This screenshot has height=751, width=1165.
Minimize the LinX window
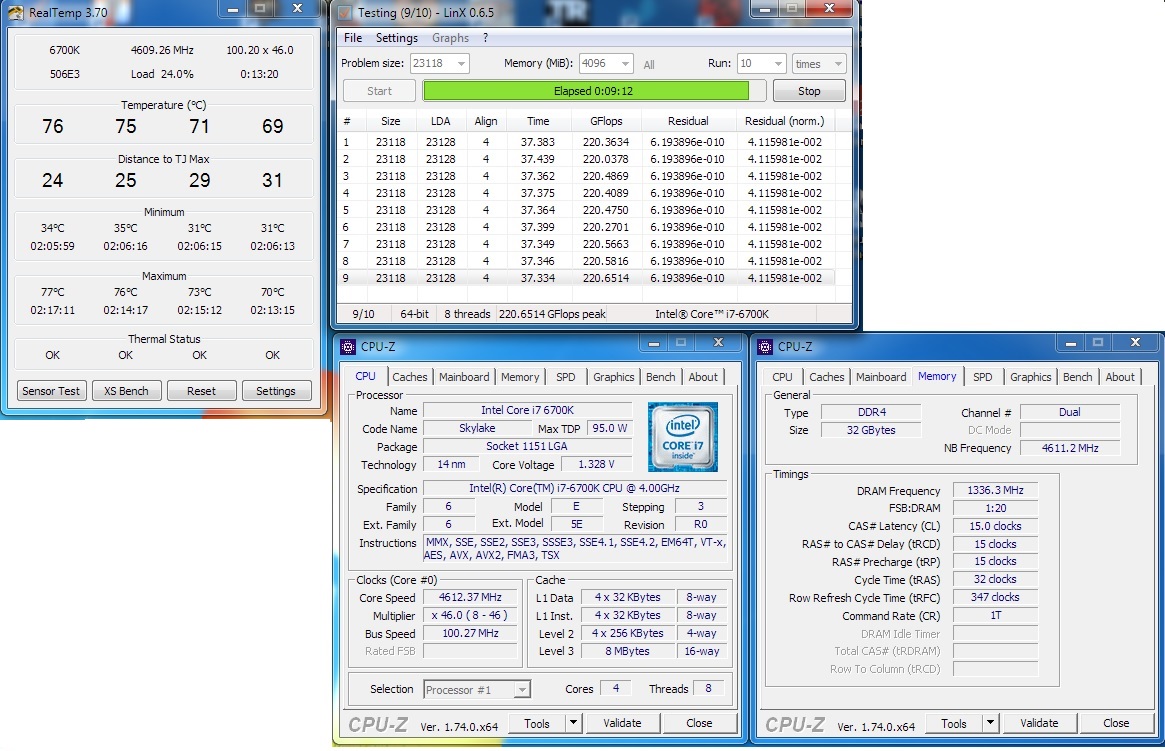(765, 9)
